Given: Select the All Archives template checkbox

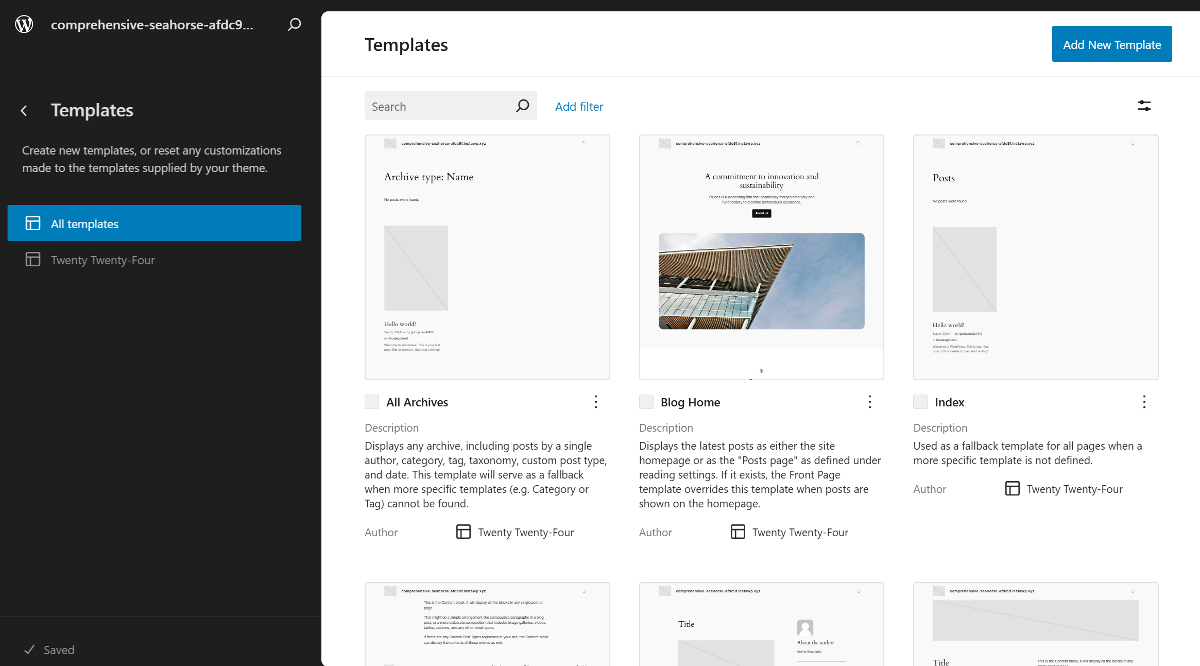Looking at the screenshot, I should point(372,402).
